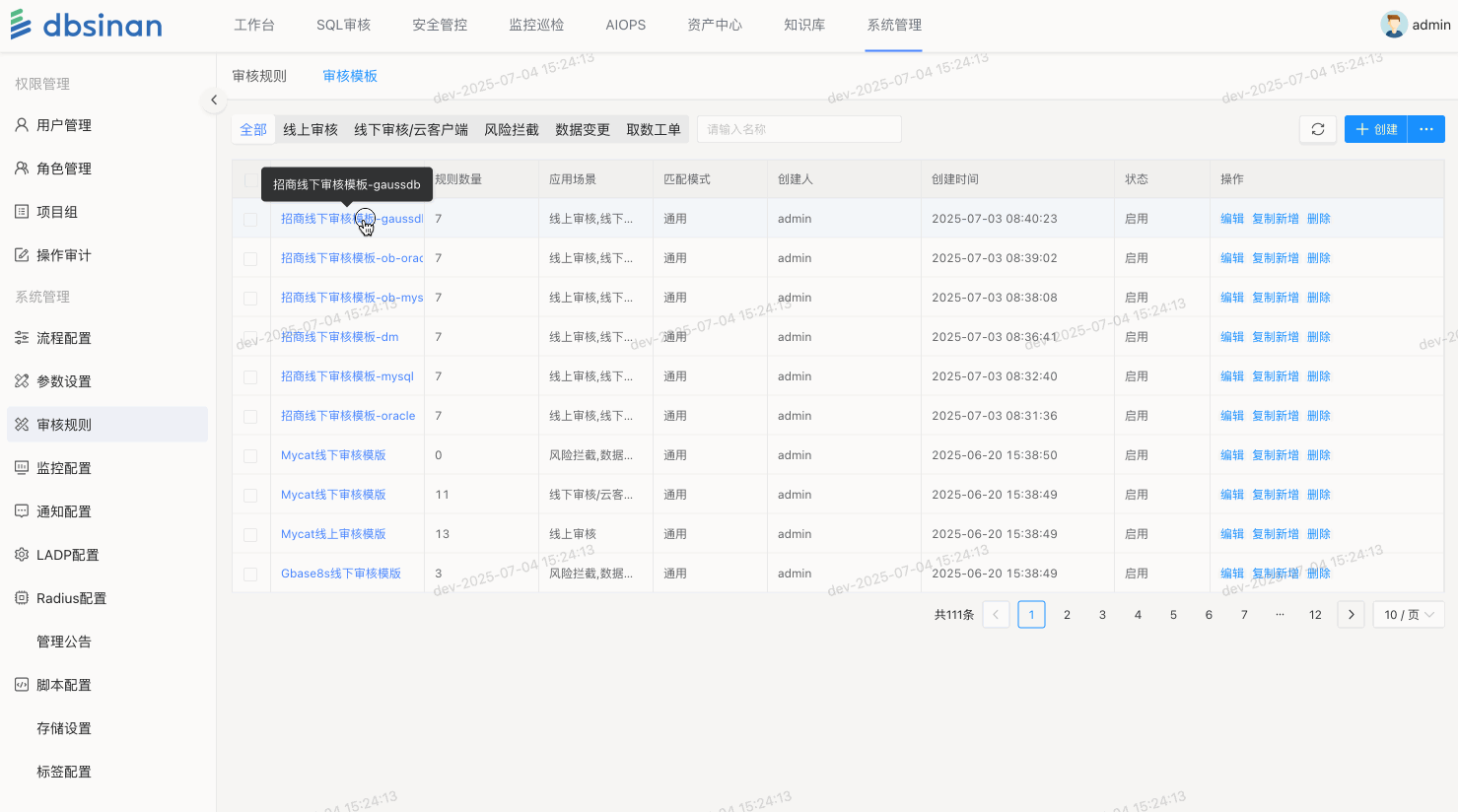The image size is (1458, 812).
Task: Click the 创建 button
Action: pos(1375,129)
